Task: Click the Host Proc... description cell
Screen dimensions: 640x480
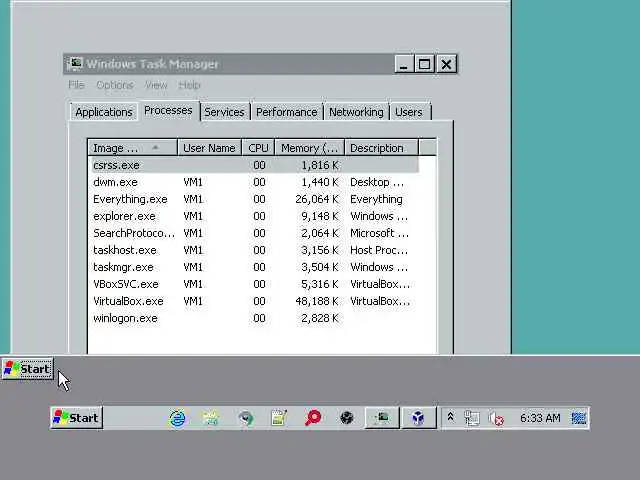Action: (379, 250)
